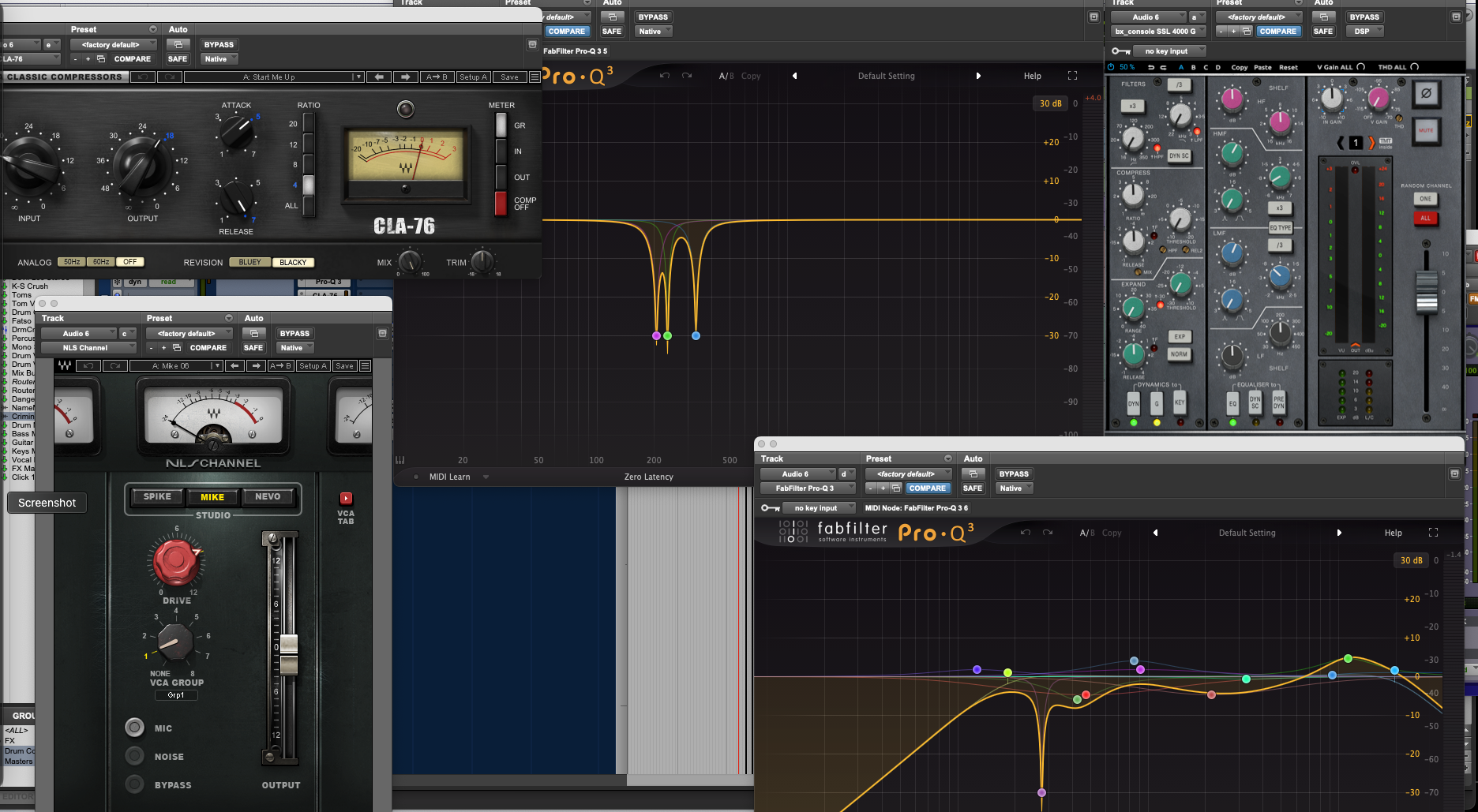Click the red VCA TAB arrow button
This screenshot has height=812, width=1478.
tap(346, 498)
